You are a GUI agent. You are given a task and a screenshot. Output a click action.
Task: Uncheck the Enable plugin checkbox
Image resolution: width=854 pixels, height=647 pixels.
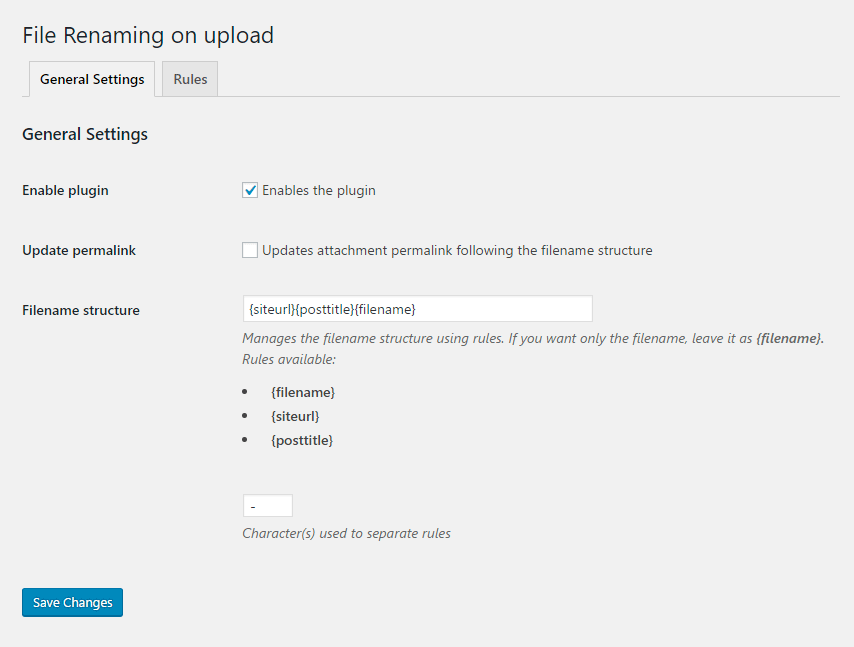coord(250,190)
